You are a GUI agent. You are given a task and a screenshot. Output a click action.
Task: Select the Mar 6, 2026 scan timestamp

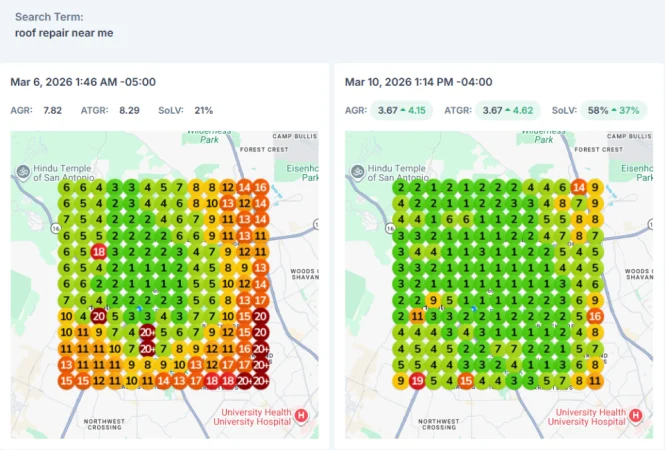click(83, 82)
